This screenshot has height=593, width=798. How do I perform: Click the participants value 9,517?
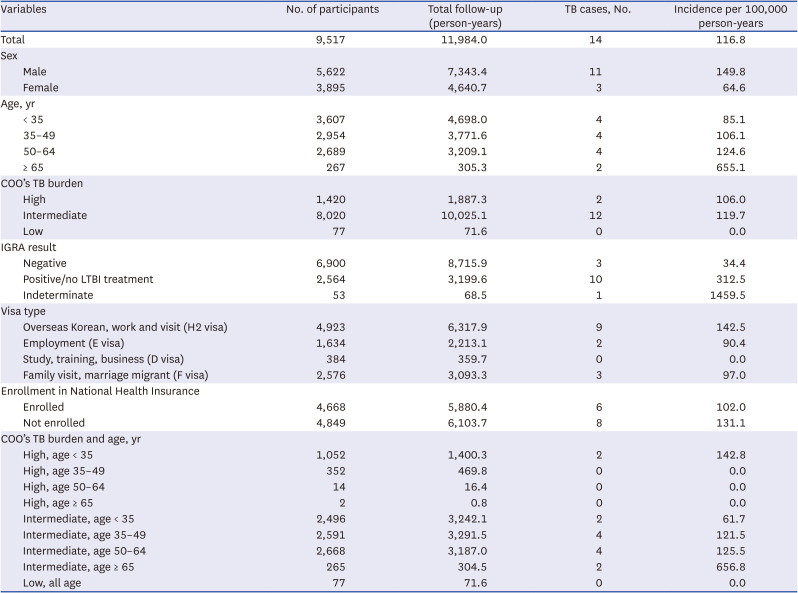[333, 40]
